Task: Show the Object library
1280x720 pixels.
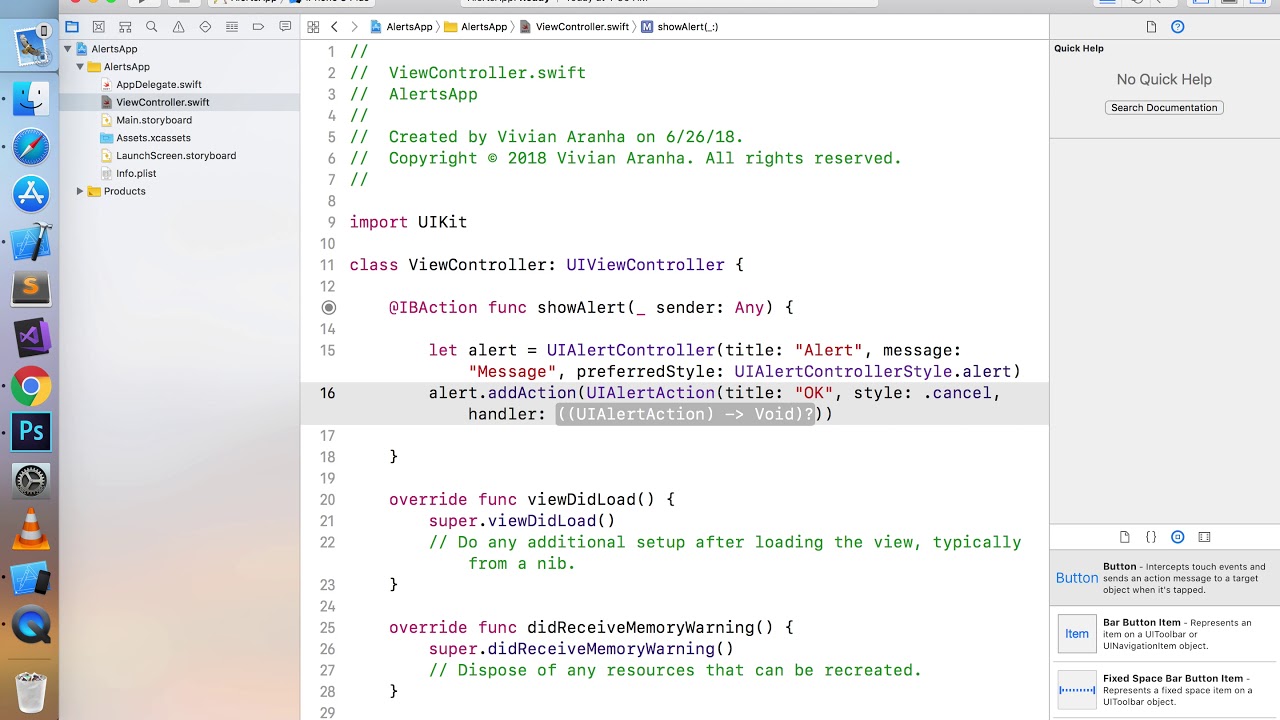Action: 1177,537
